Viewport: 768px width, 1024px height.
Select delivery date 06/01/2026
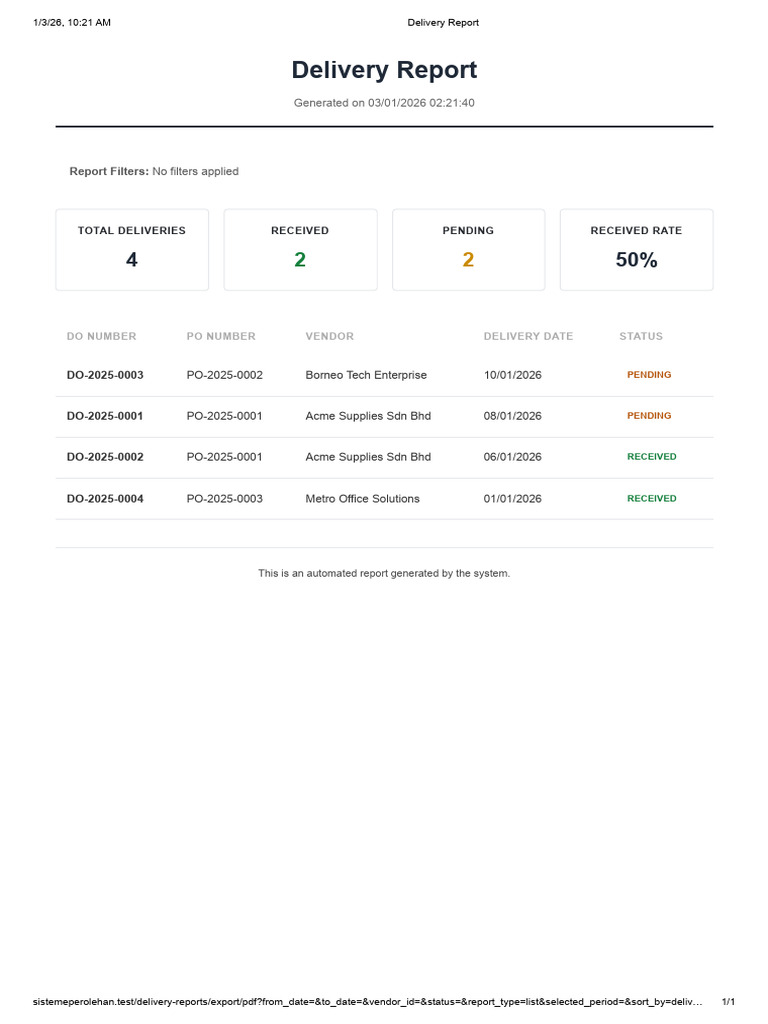(x=513, y=457)
